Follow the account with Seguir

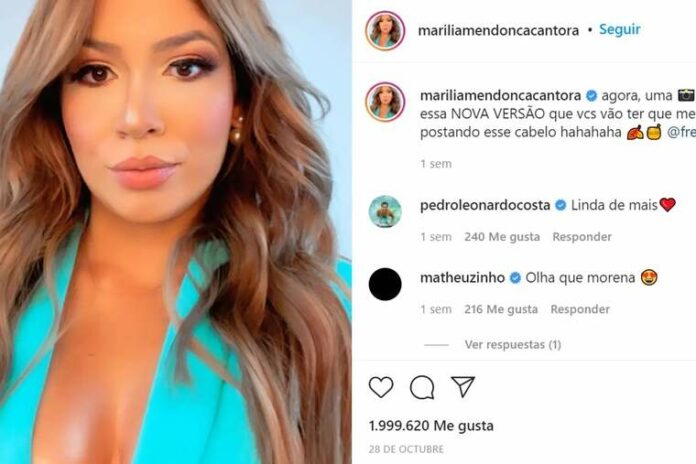620,29
